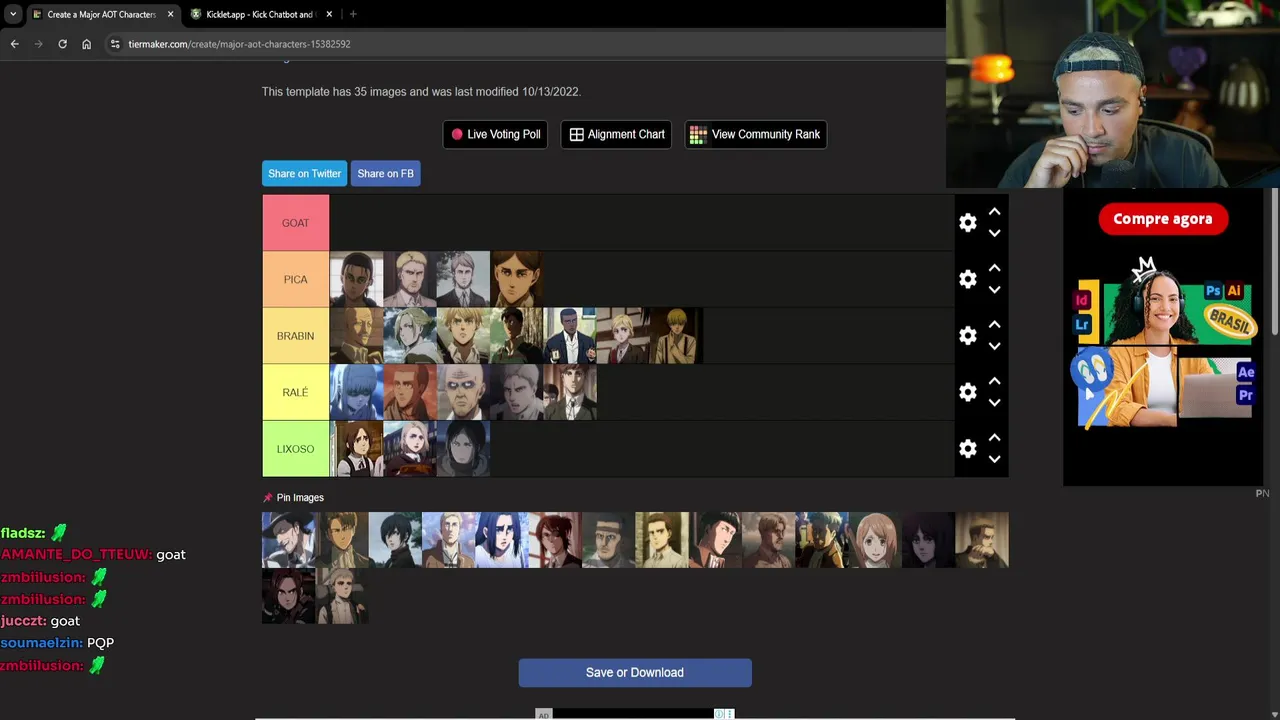Click Save or Download button
The width and height of the screenshot is (1280, 720).
point(635,672)
